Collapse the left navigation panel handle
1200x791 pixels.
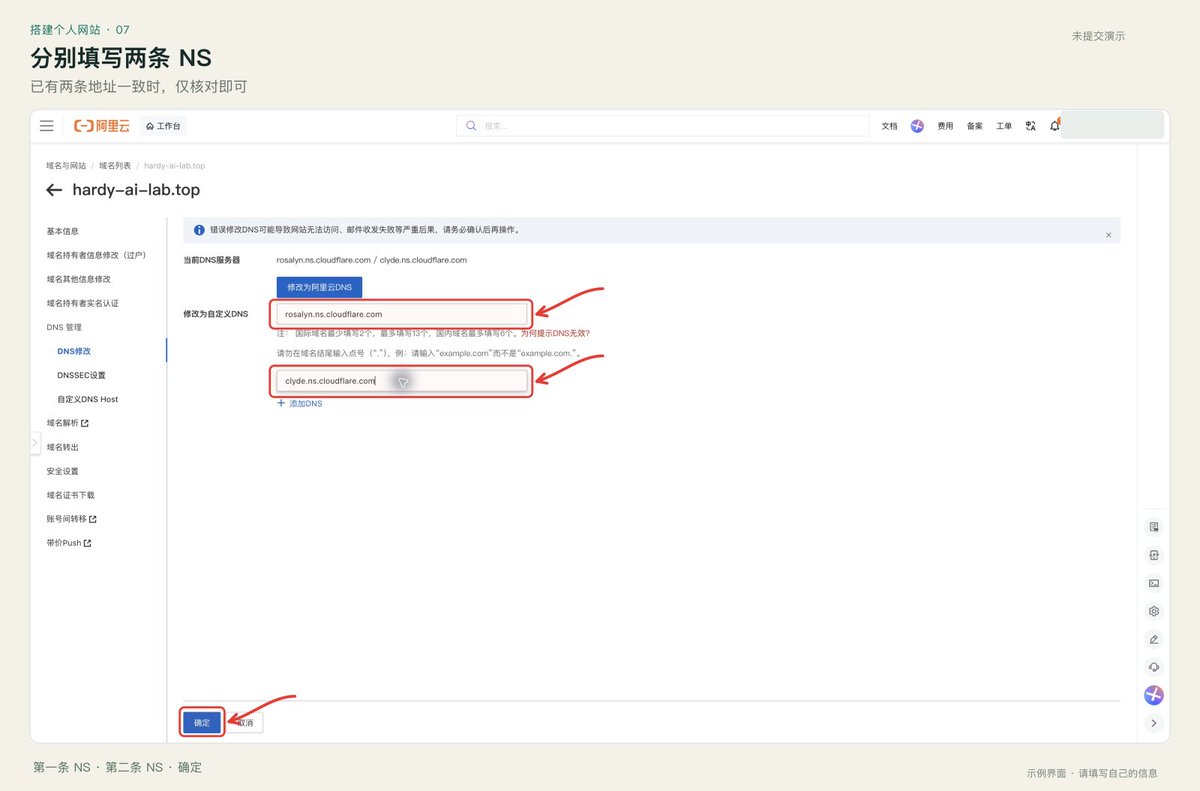(x=36, y=443)
